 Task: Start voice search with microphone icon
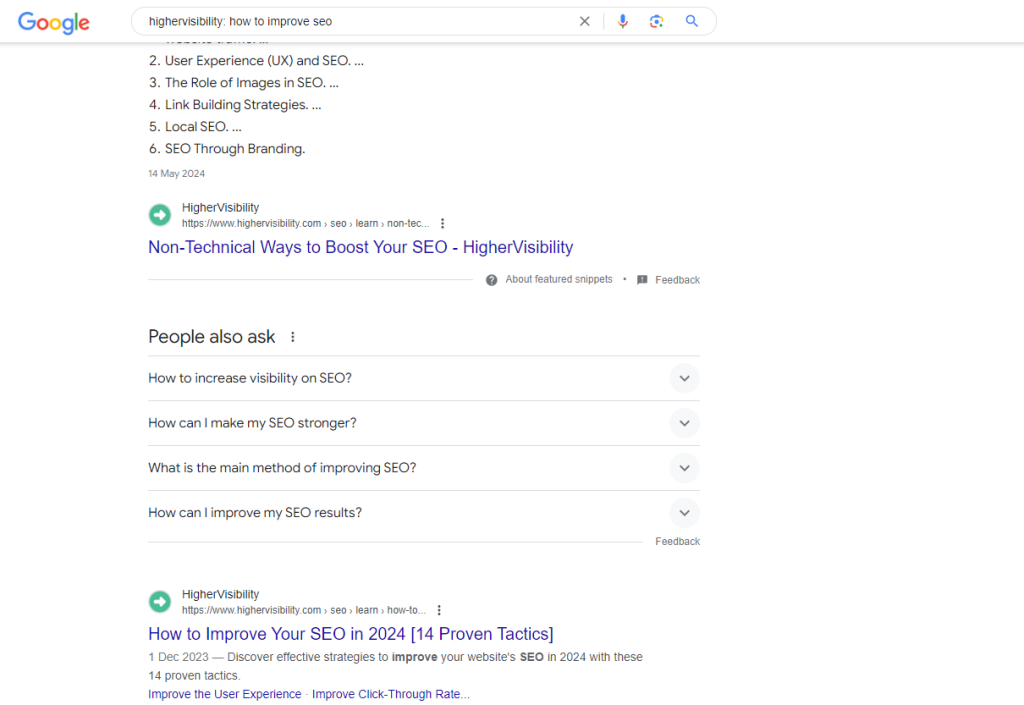coord(623,21)
